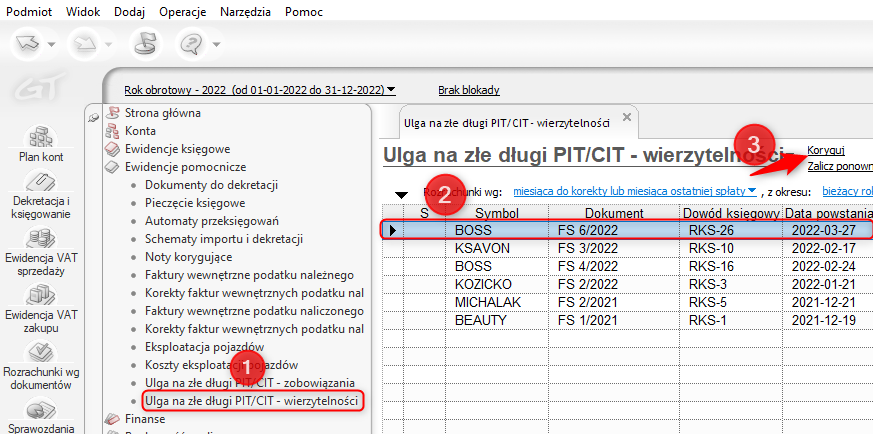This screenshot has width=873, height=434.
Task: Open Noty korygujące
Action: tap(188, 257)
